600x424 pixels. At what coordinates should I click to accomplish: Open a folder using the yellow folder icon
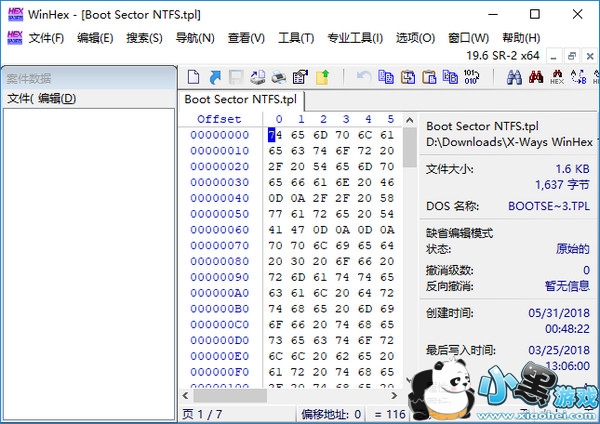tap(322, 77)
